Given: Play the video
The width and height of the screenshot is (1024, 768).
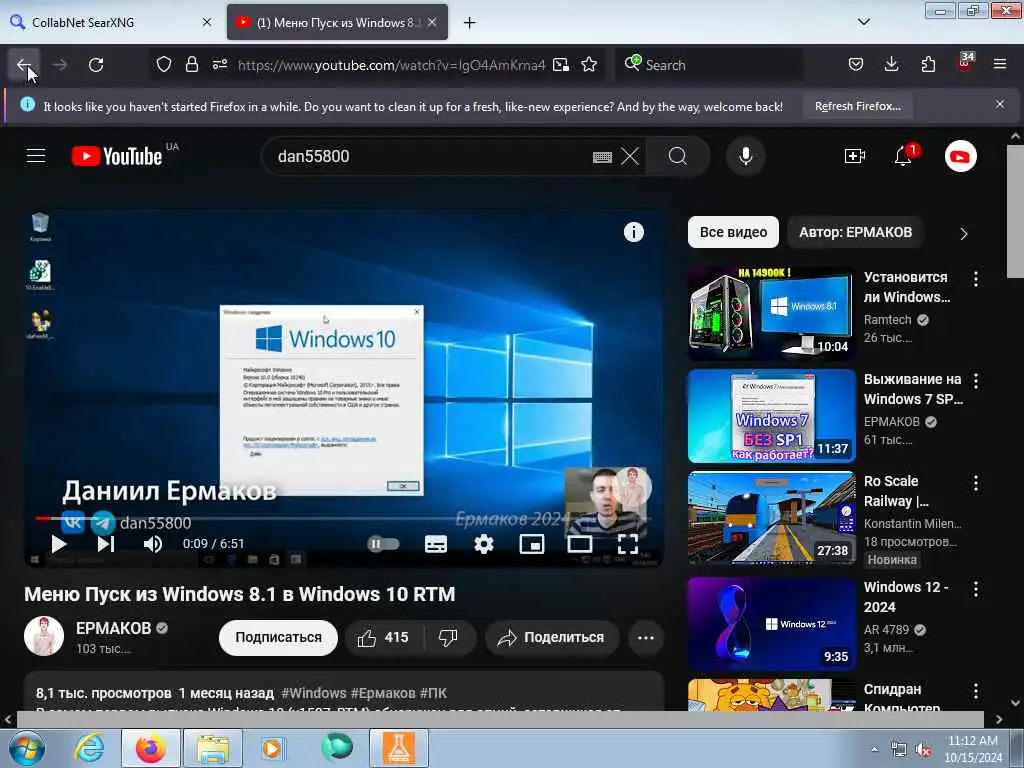Looking at the screenshot, I should pos(59,543).
